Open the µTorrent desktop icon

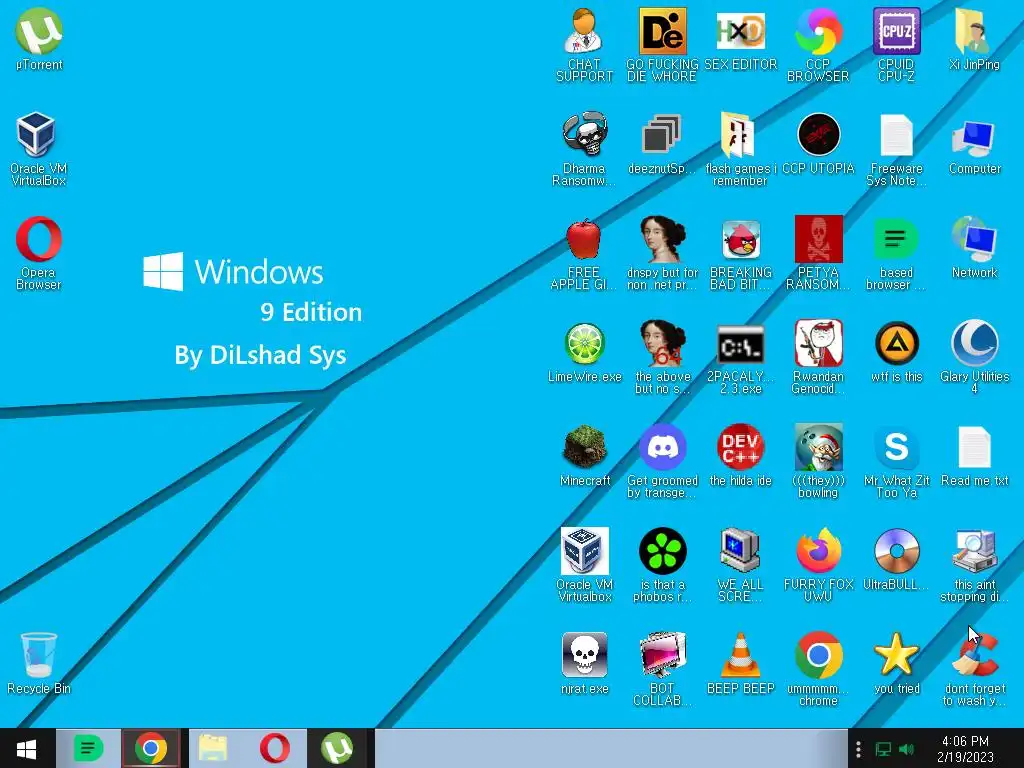[x=39, y=31]
